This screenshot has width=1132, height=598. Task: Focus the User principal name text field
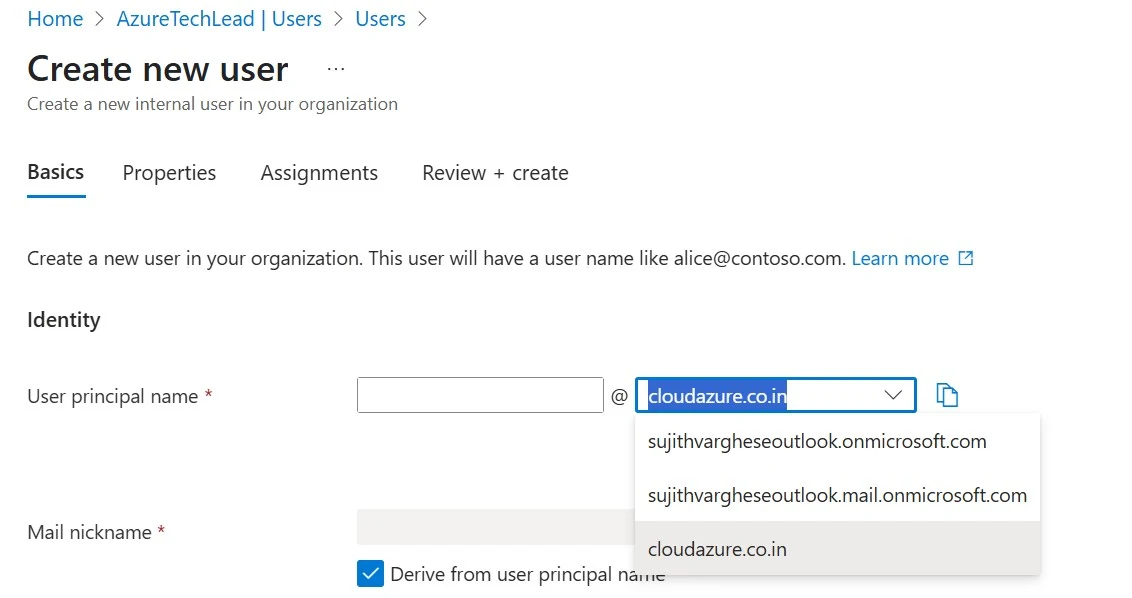[480, 395]
